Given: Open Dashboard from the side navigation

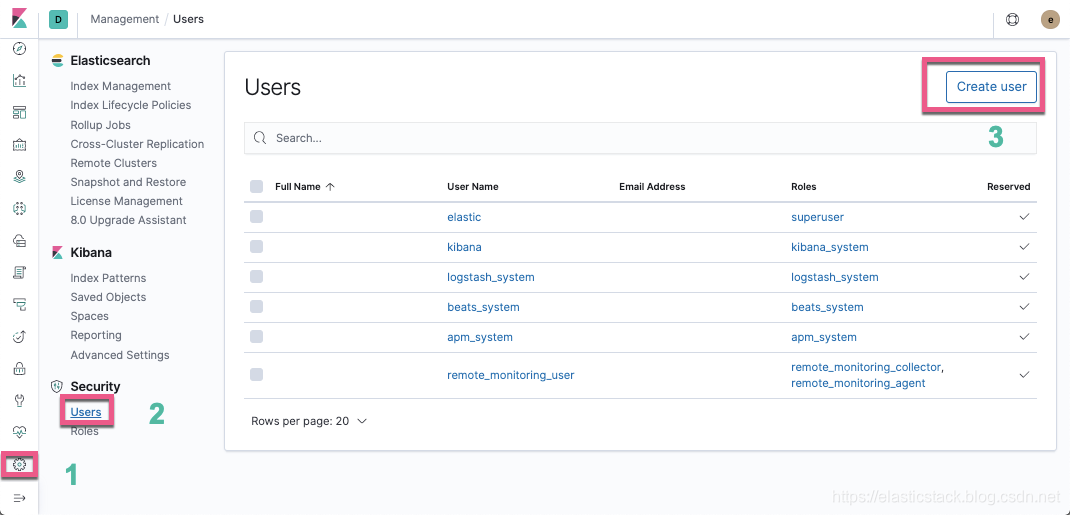Looking at the screenshot, I should [20, 113].
